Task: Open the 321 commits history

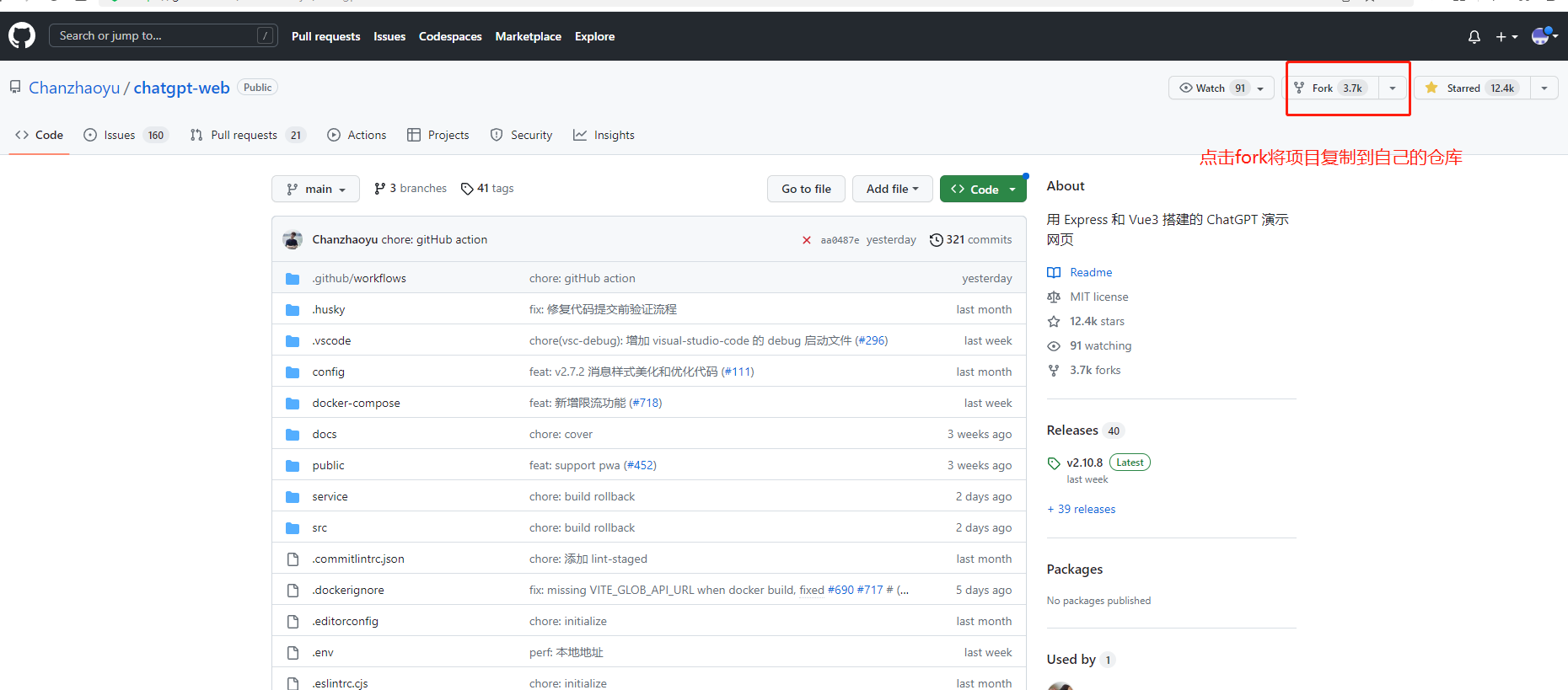Action: point(970,240)
